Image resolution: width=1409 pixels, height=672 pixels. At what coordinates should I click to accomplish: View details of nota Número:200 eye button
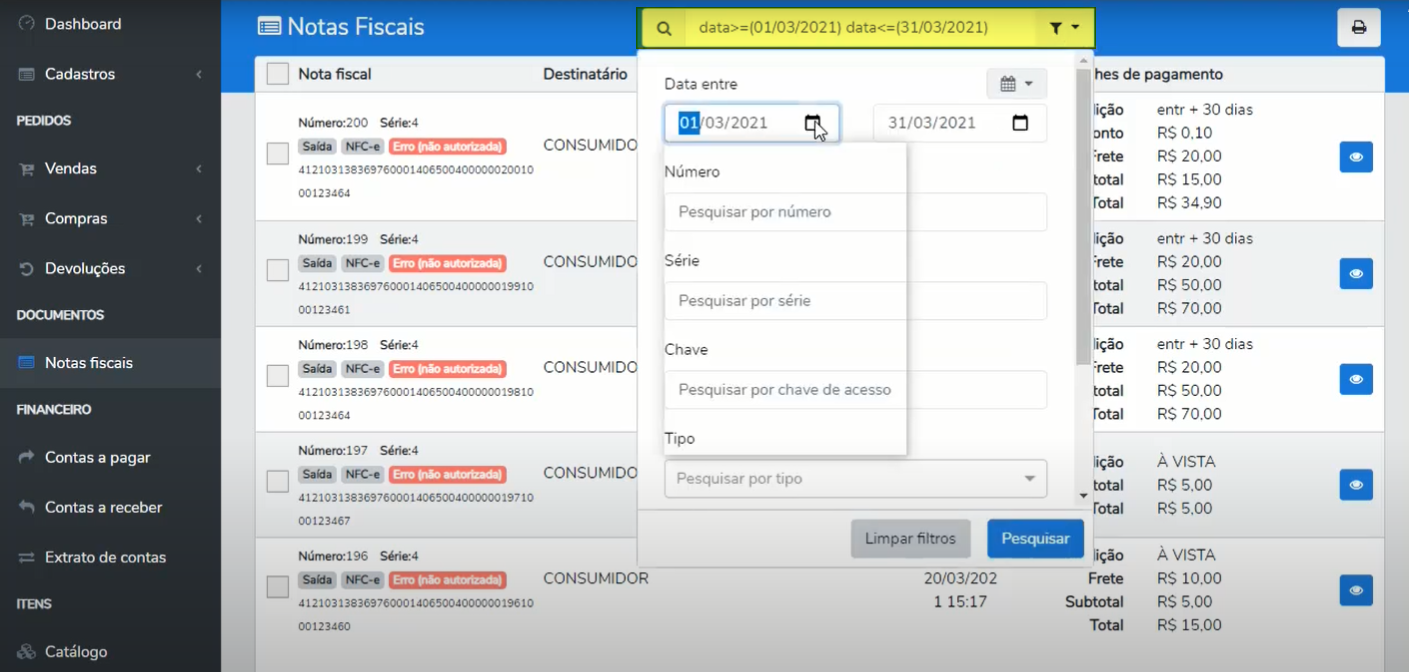1356,157
